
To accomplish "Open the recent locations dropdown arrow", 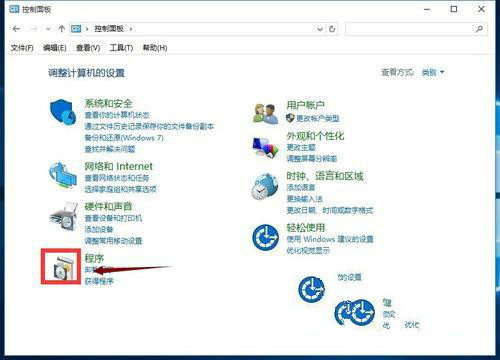I will pos(48,29).
